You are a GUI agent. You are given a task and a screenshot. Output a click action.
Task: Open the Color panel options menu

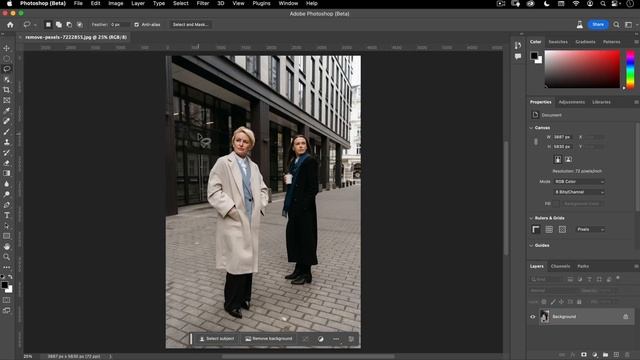click(x=636, y=42)
